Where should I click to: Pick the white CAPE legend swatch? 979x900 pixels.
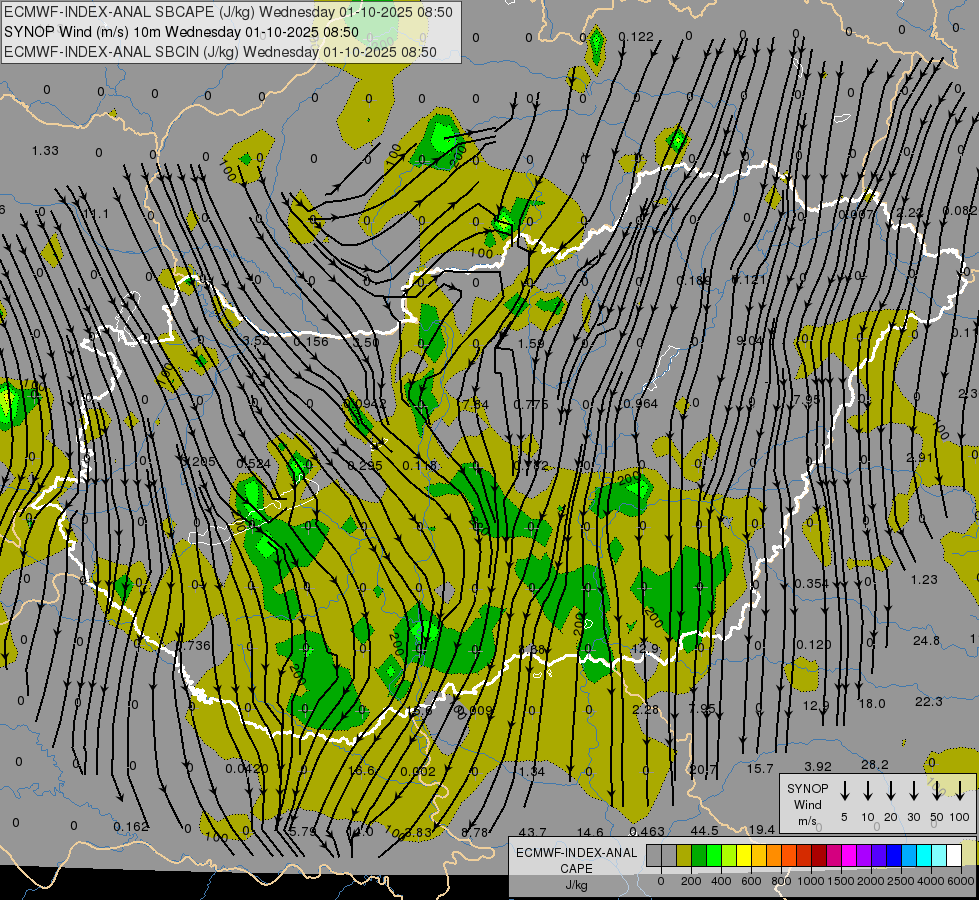point(954,855)
